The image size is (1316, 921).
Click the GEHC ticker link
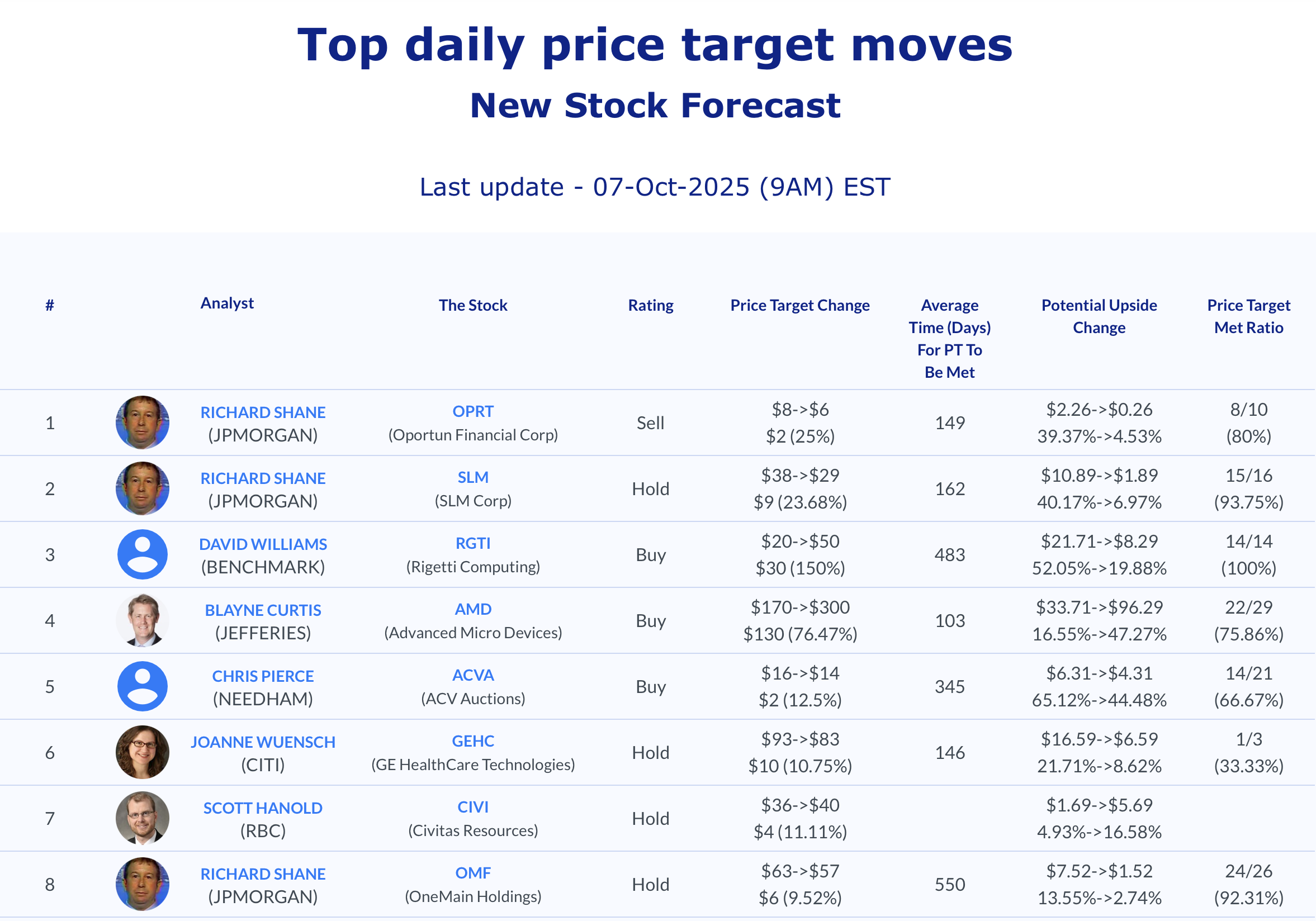tap(473, 740)
